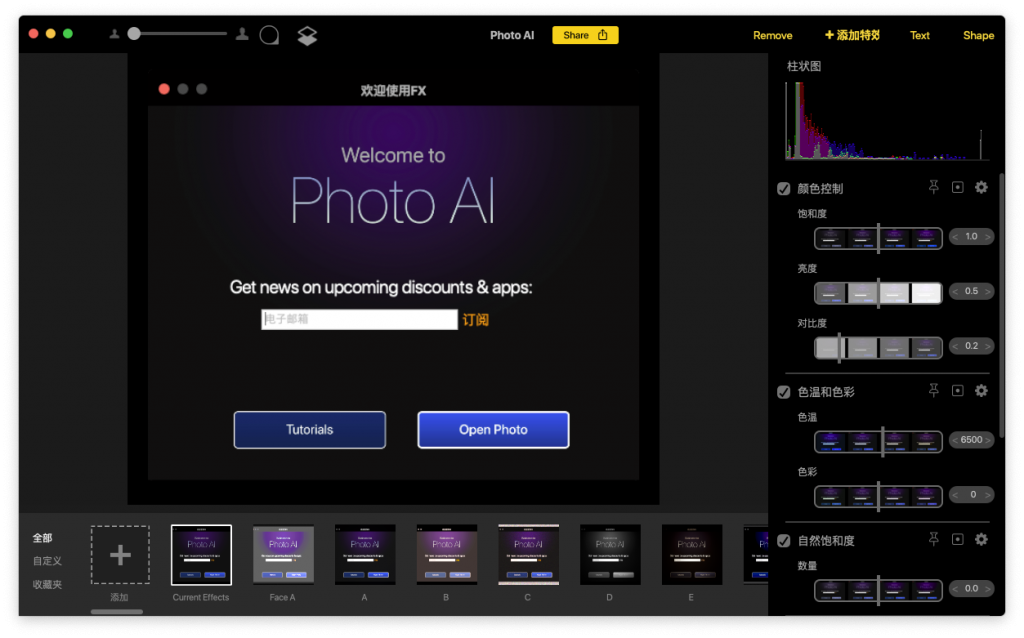
Task: Click the mask icon for 自然饱和度
Action: (x=957, y=539)
